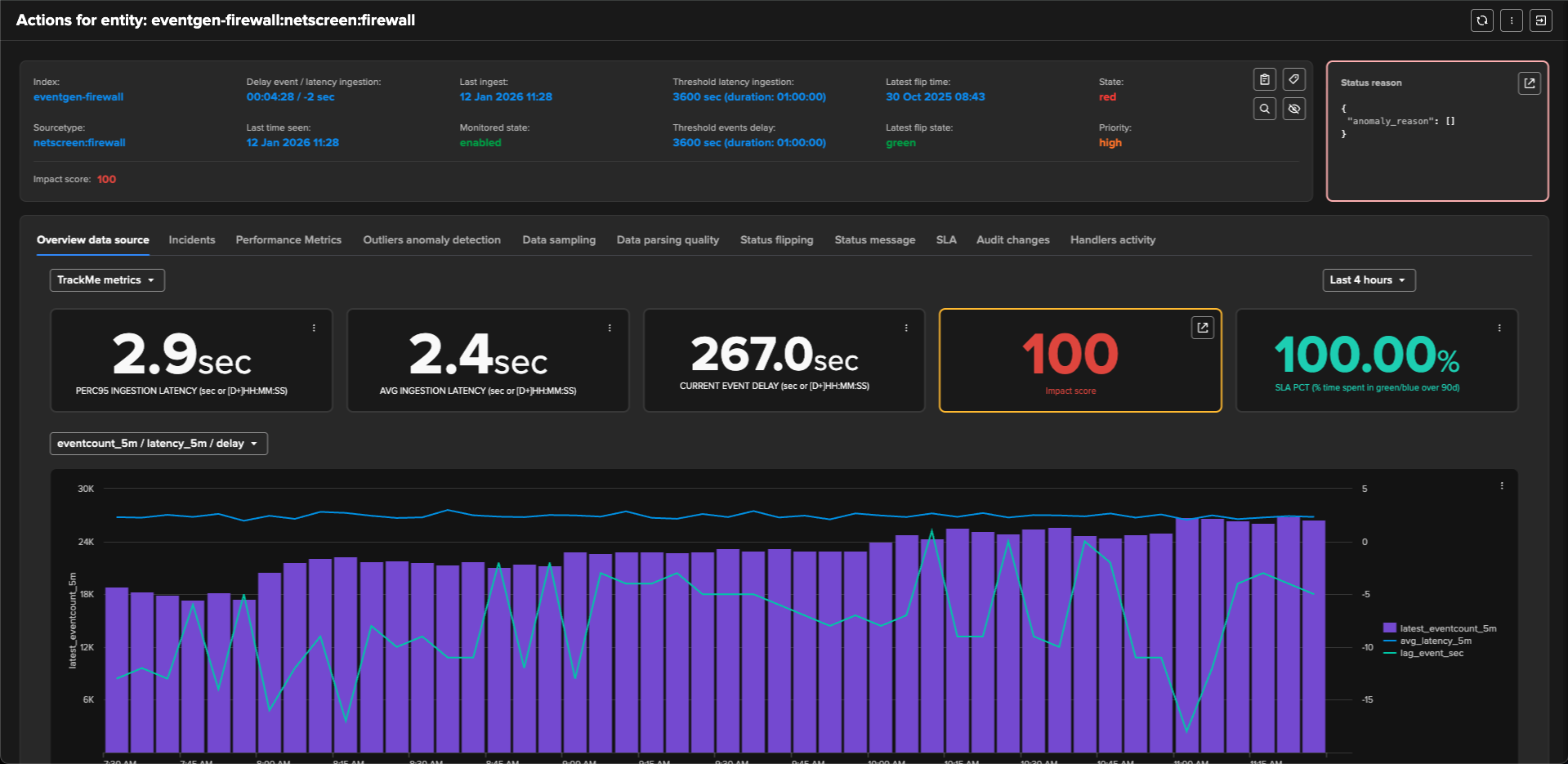Open Status reason in expanded view
1568x764 pixels.
point(1529,83)
